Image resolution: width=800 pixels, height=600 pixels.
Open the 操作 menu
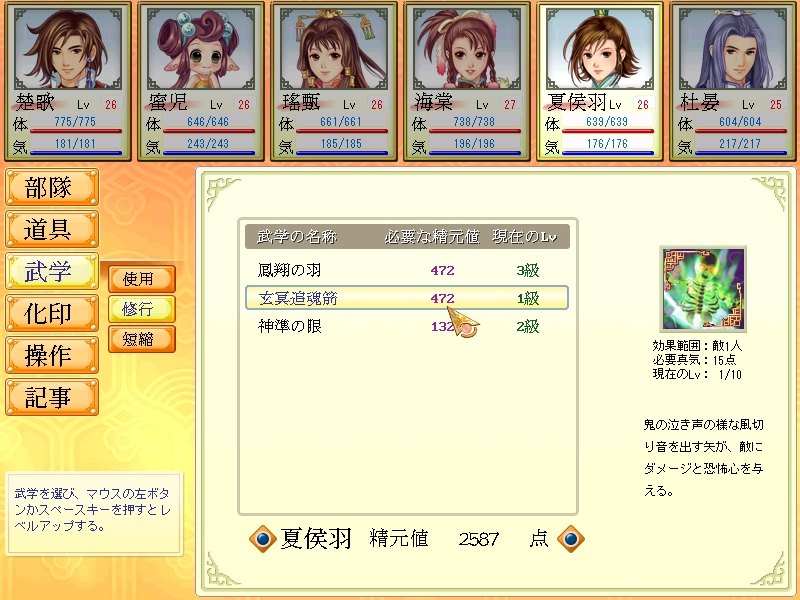[x=52, y=355]
